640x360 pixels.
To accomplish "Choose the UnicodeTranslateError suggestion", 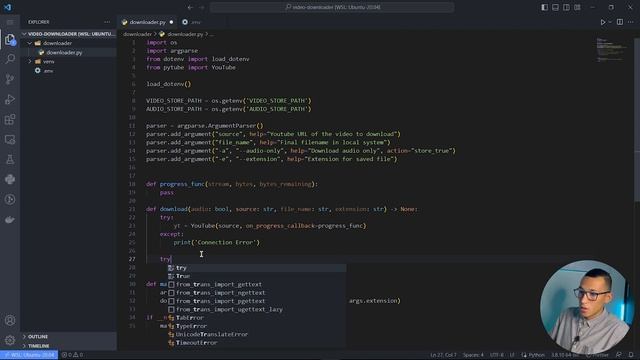I will [x=256, y=334].
